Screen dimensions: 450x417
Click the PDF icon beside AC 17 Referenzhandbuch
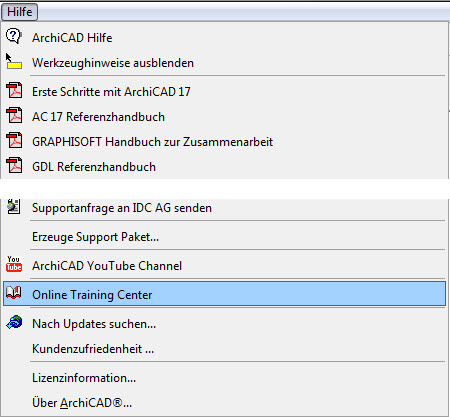[14, 115]
